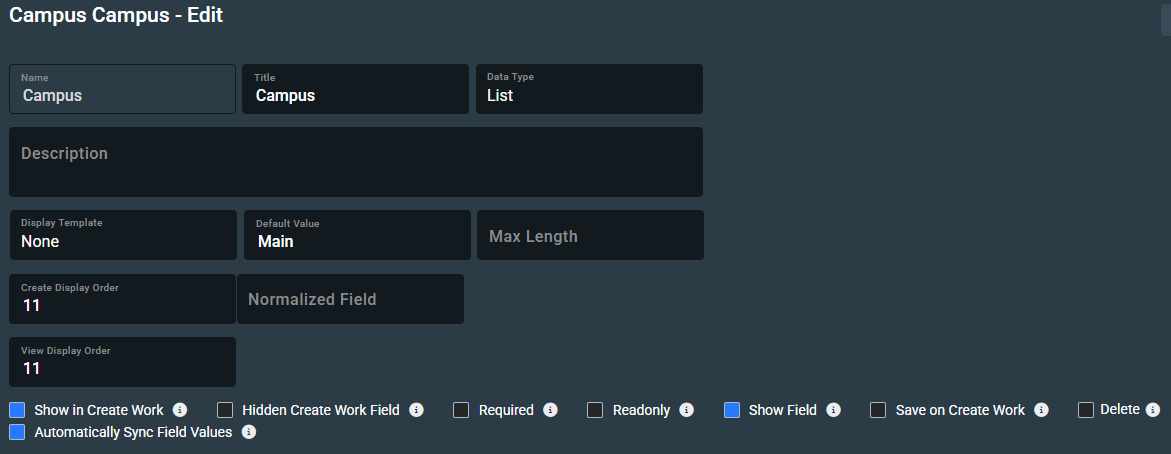Enable the Required checkbox

[x=461, y=410]
